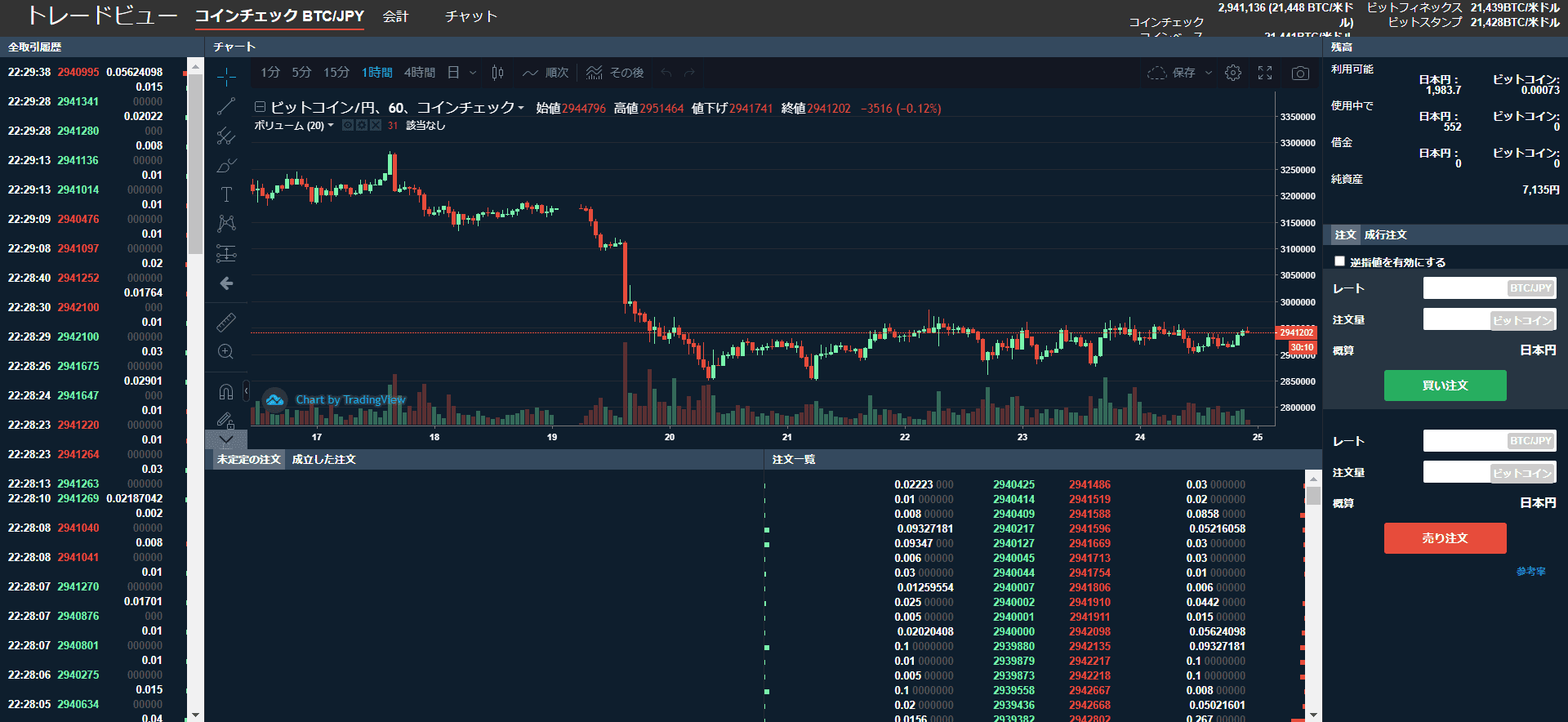This screenshot has width=1568, height=722.
Task: Open the 成行注文 order tab
Action: coord(1385,234)
